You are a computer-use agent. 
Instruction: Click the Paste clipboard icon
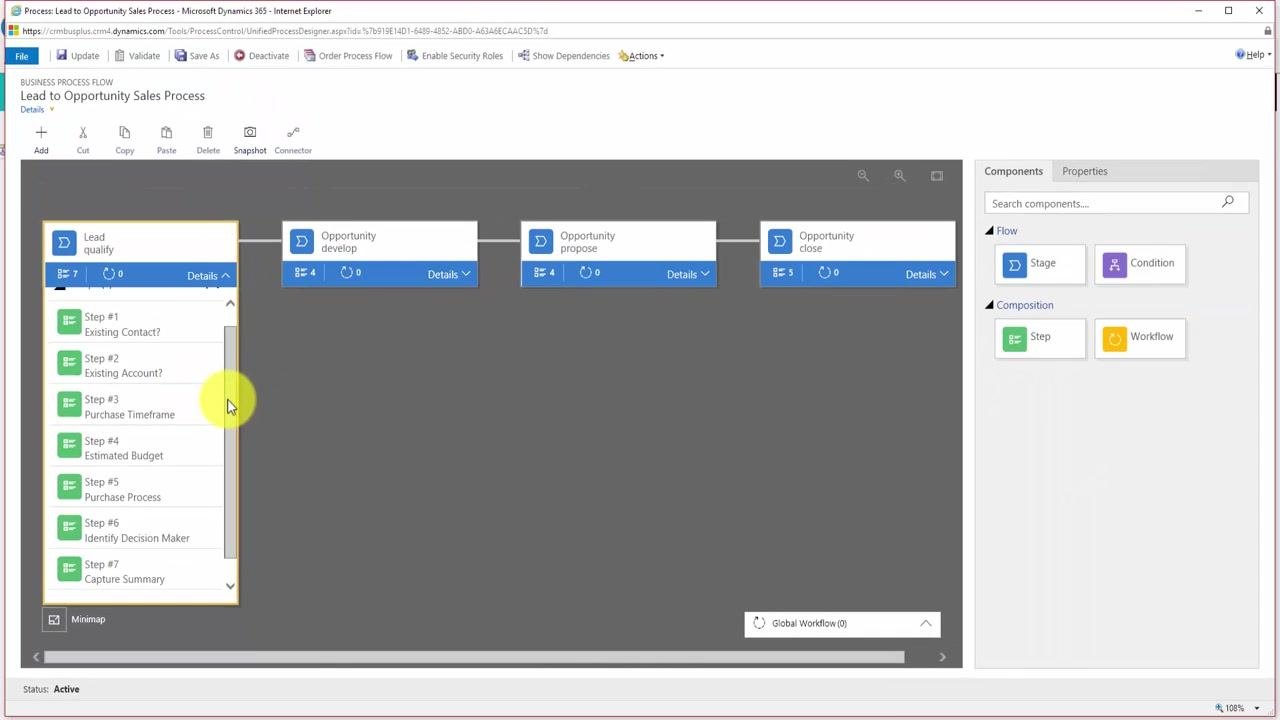point(166,132)
